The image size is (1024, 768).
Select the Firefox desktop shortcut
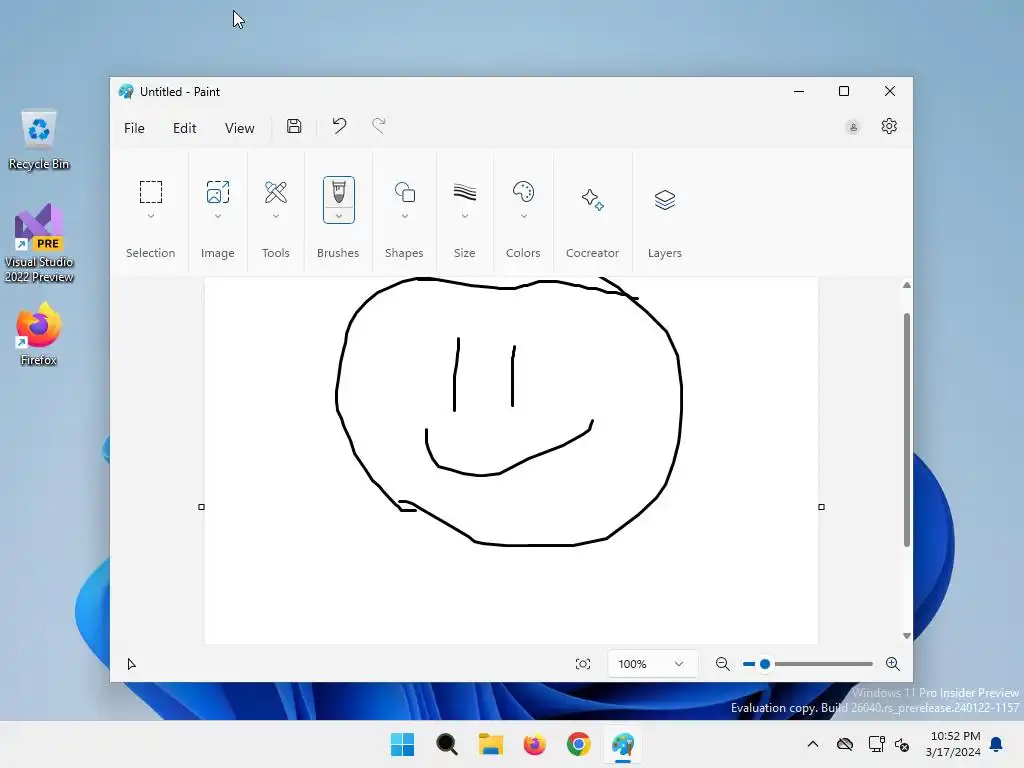[x=39, y=334]
